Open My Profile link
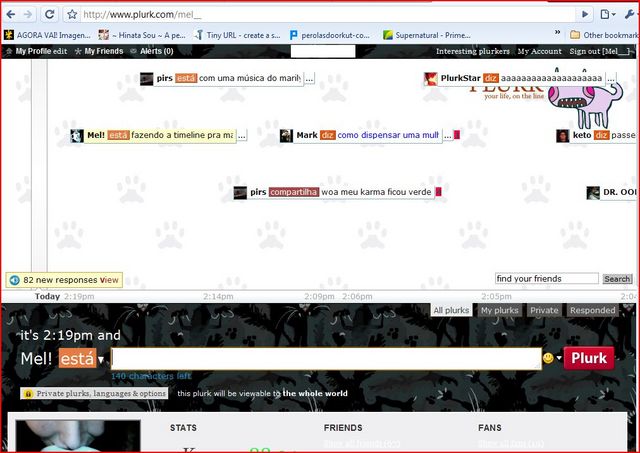Viewport: 640px width, 453px height. coord(33,51)
